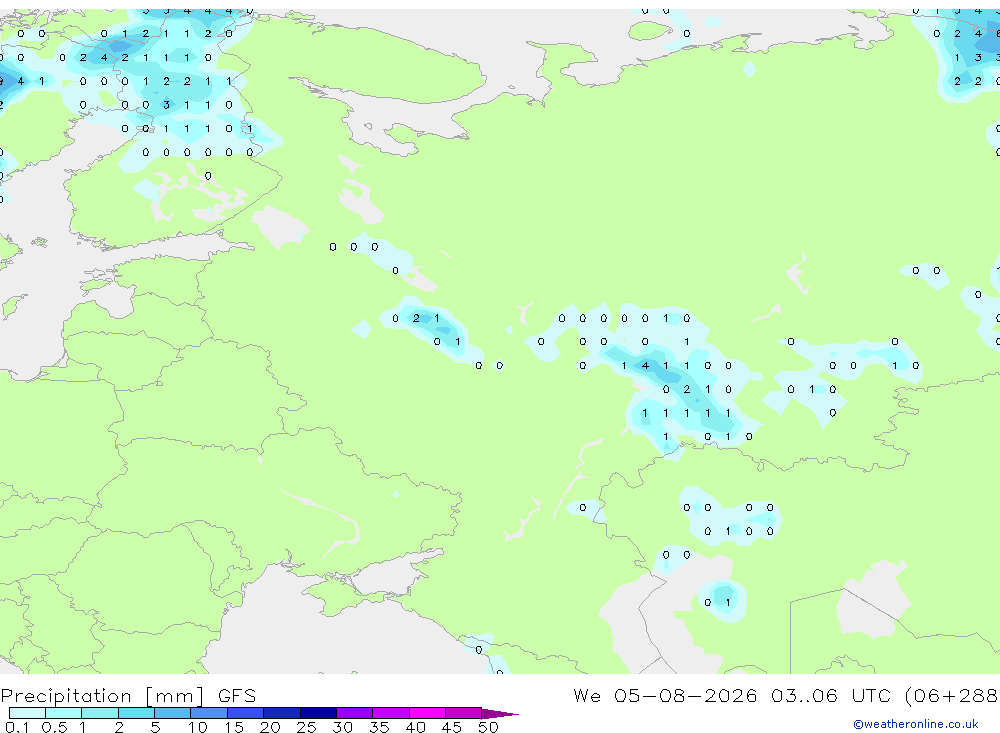Select the 5–10 mm legend swatch
Screen dimensions: 1000x733
(172, 713)
